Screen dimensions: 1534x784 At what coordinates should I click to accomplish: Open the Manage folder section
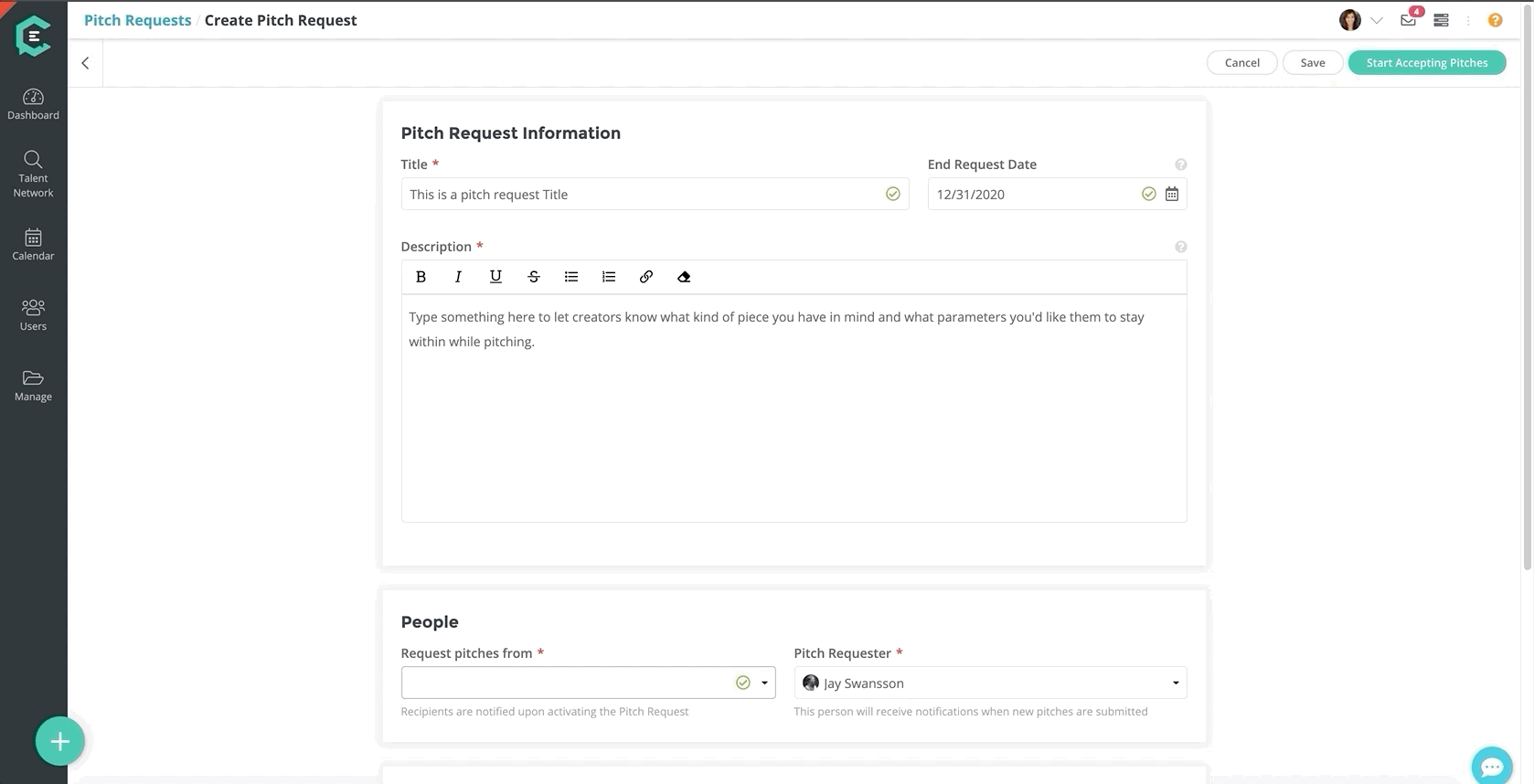(33, 385)
